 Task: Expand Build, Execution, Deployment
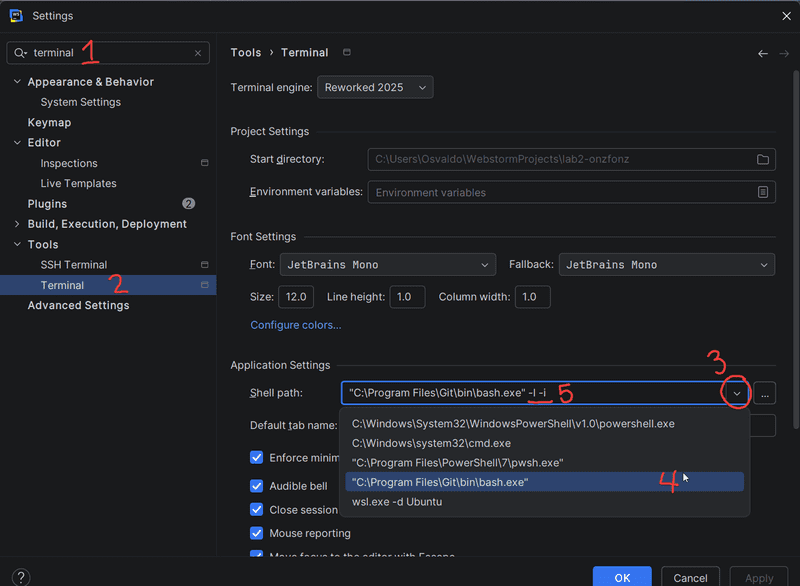point(16,223)
